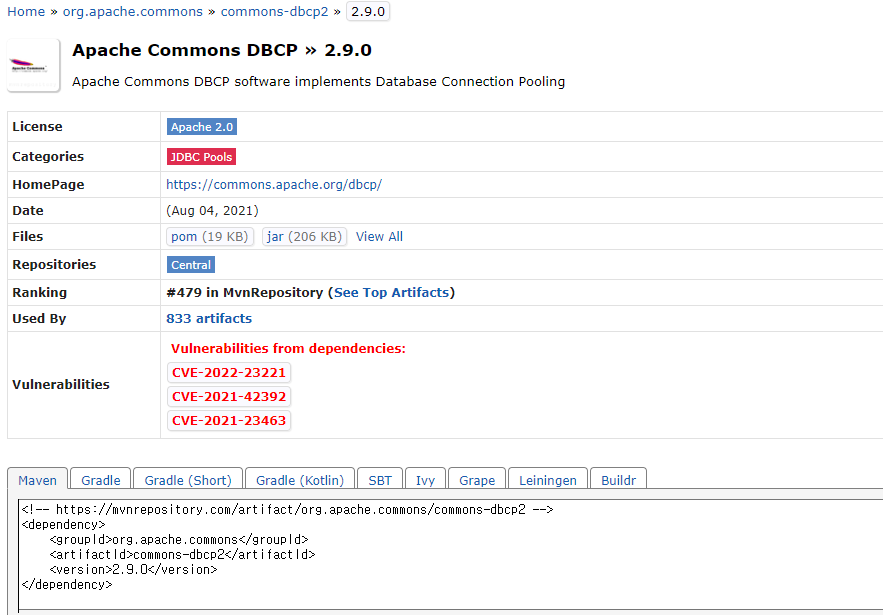Visit the commons.apache.org/dbcp homepage link
The image size is (883, 615).
274,185
